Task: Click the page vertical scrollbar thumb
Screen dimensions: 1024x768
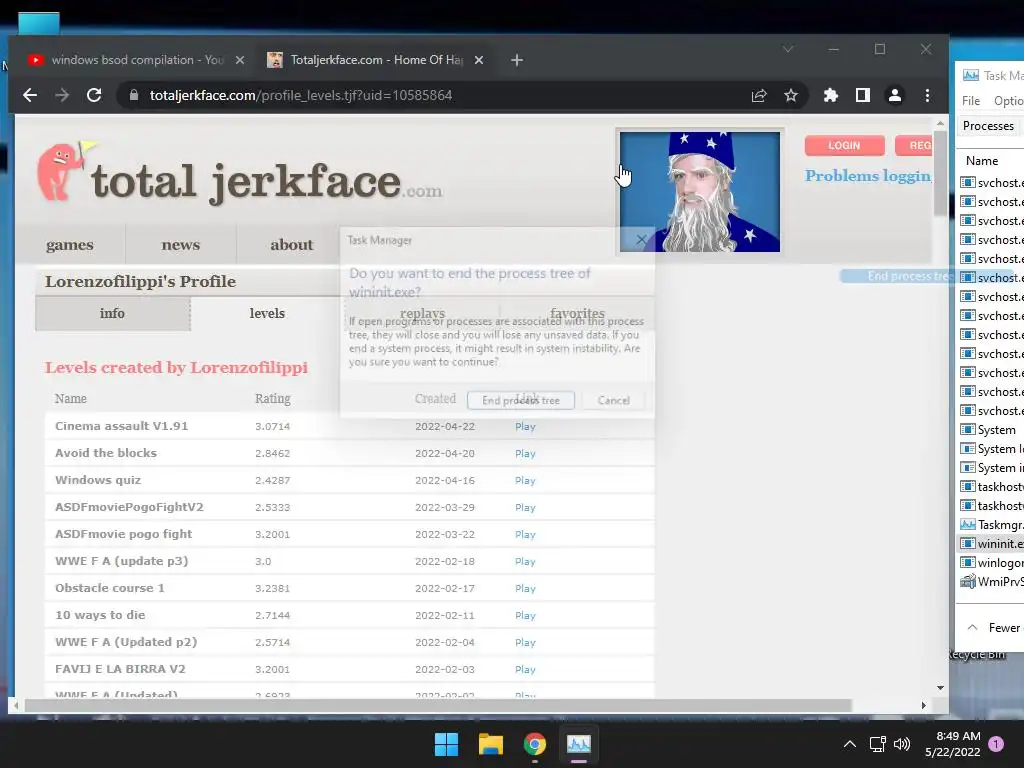Action: pos(940,173)
